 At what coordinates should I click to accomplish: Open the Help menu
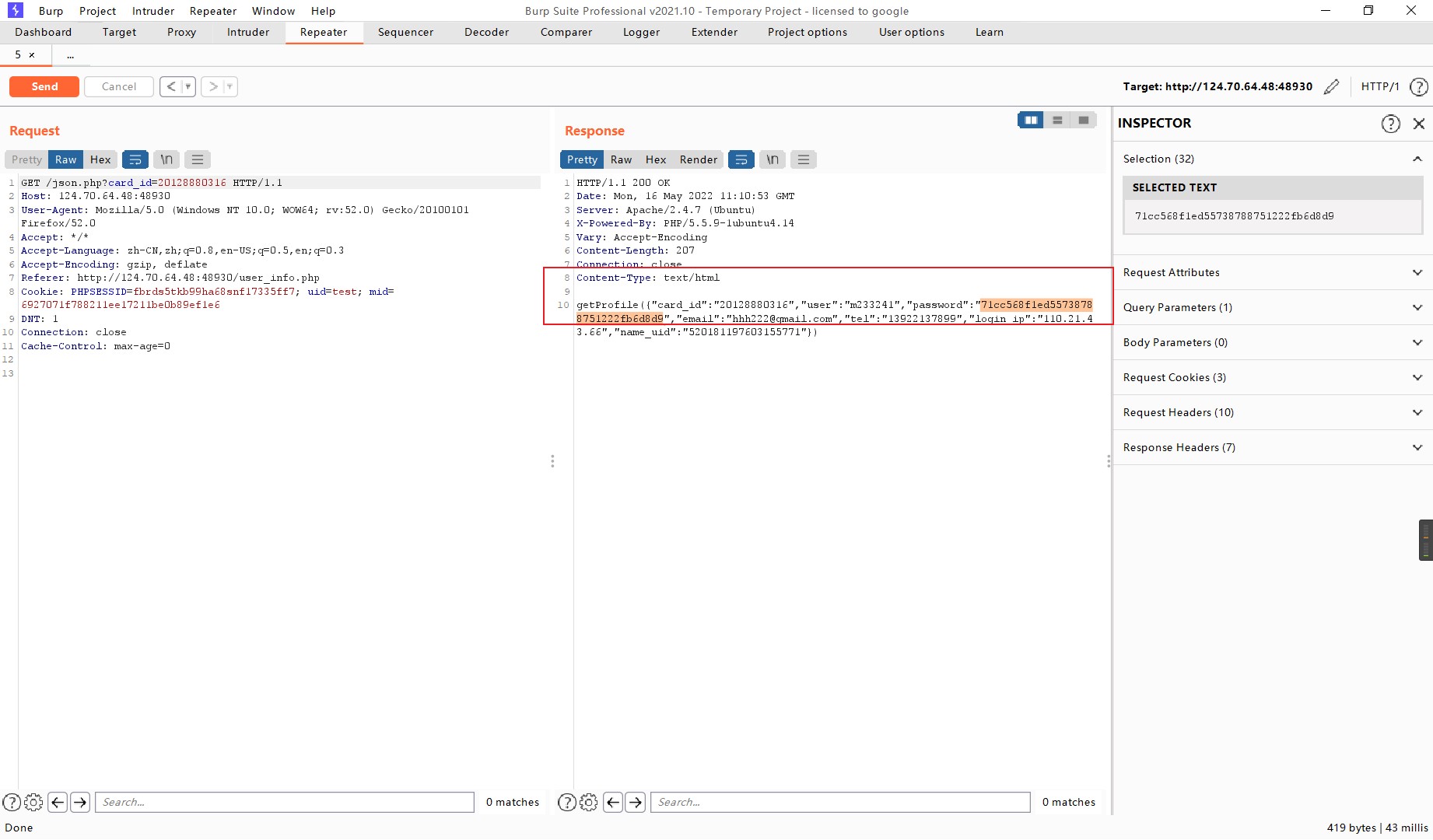coord(323,11)
